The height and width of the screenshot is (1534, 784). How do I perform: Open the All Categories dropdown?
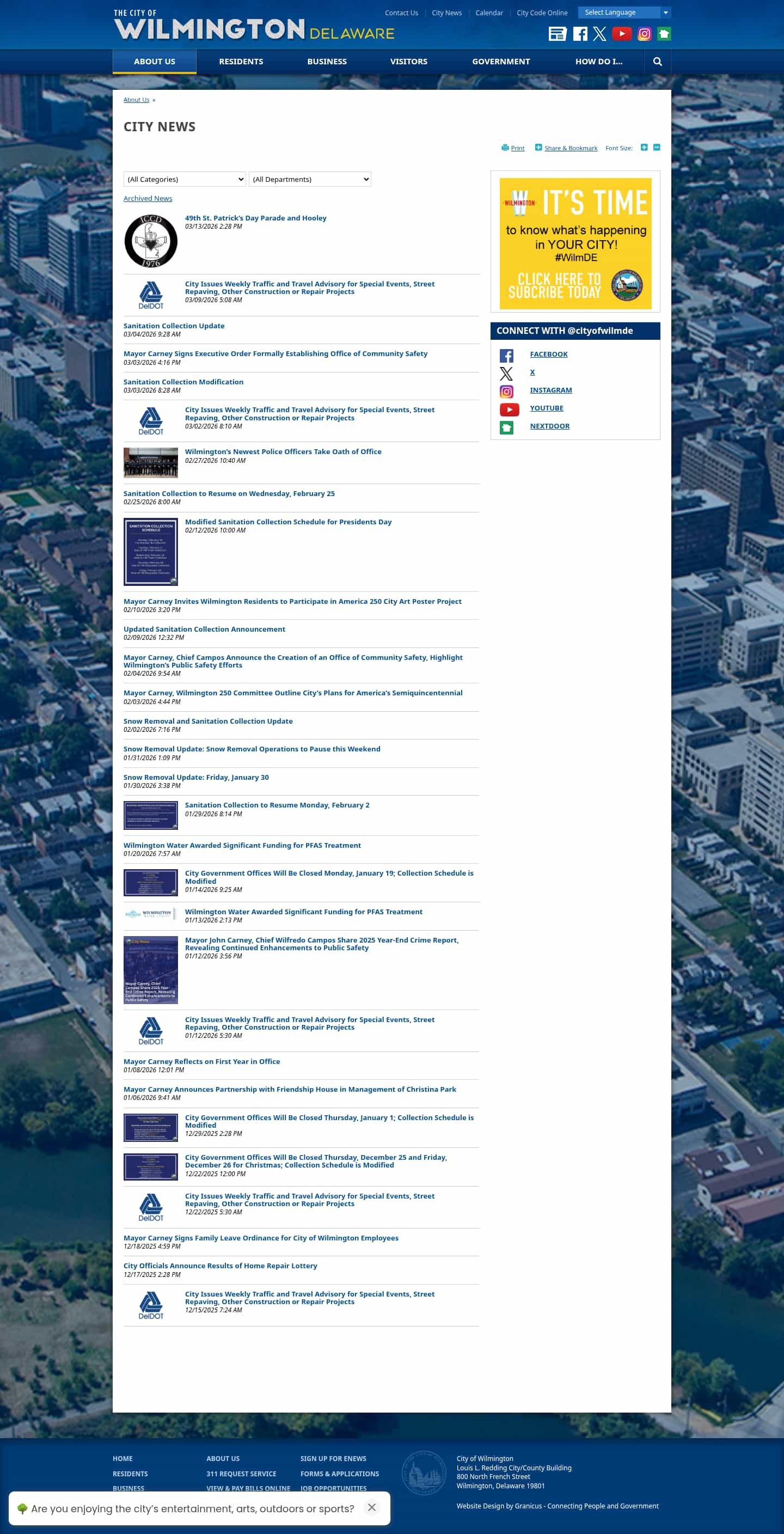pyautogui.click(x=185, y=179)
